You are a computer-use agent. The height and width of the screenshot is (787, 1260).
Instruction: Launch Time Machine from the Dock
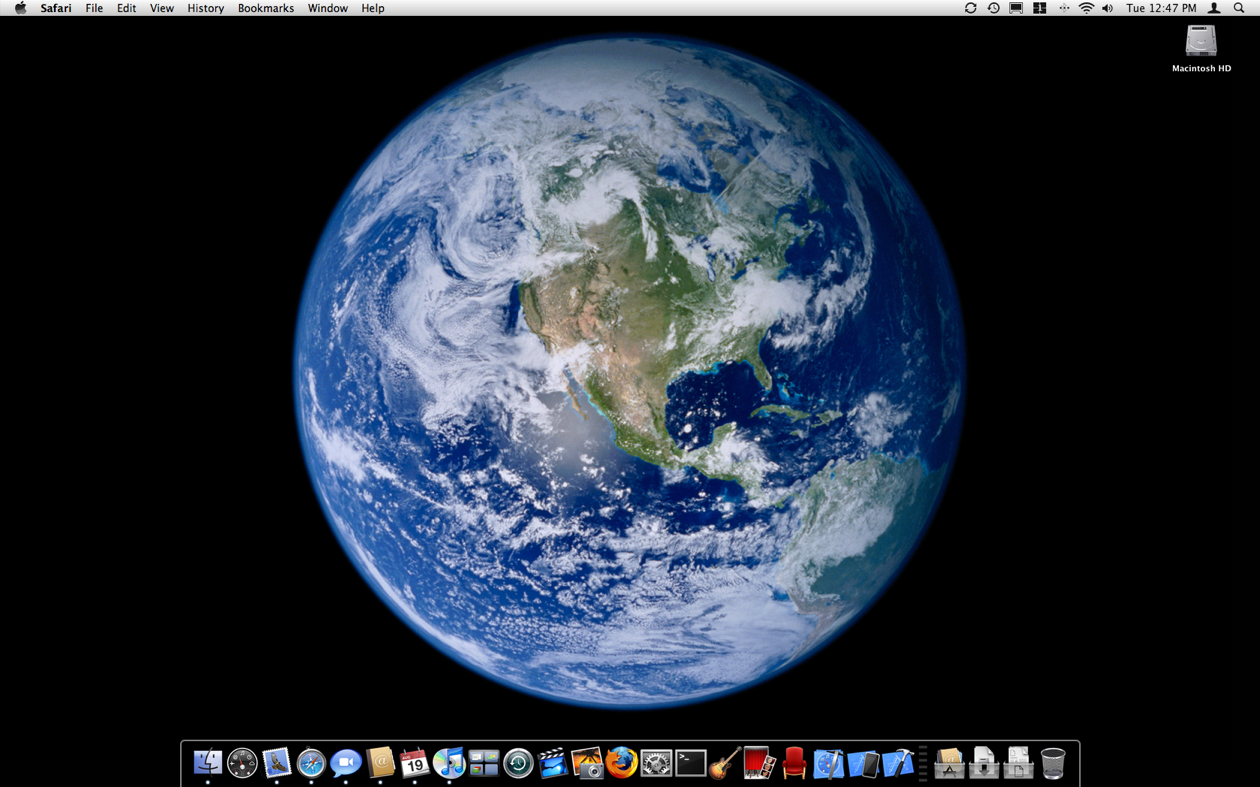coord(518,763)
